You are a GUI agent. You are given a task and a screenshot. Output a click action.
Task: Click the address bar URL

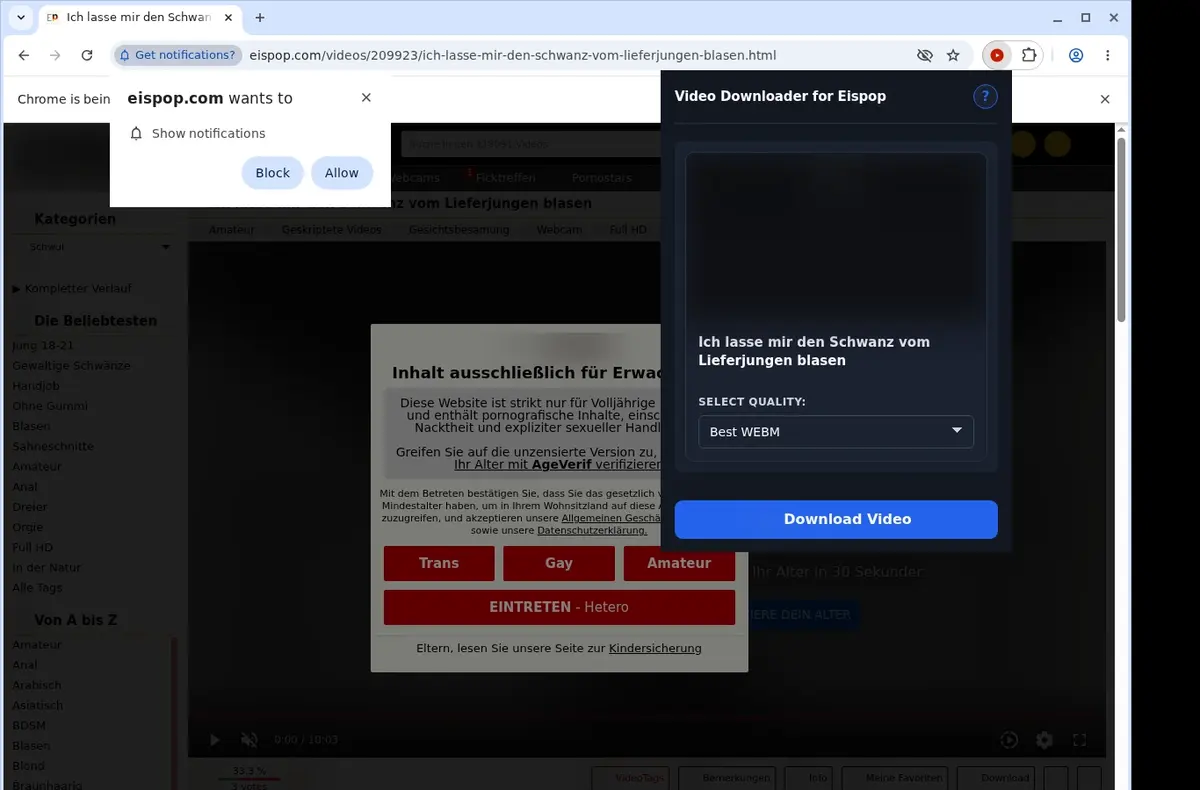512,56
